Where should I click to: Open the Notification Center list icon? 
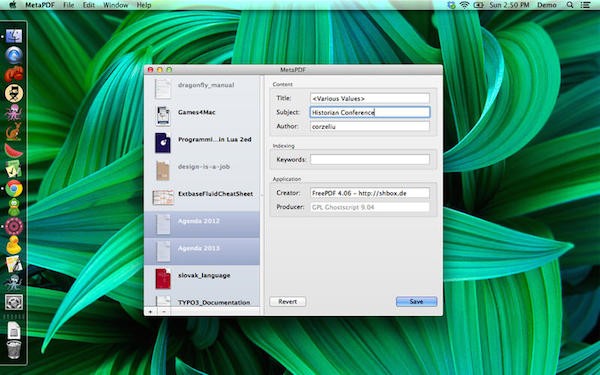(x=585, y=5)
